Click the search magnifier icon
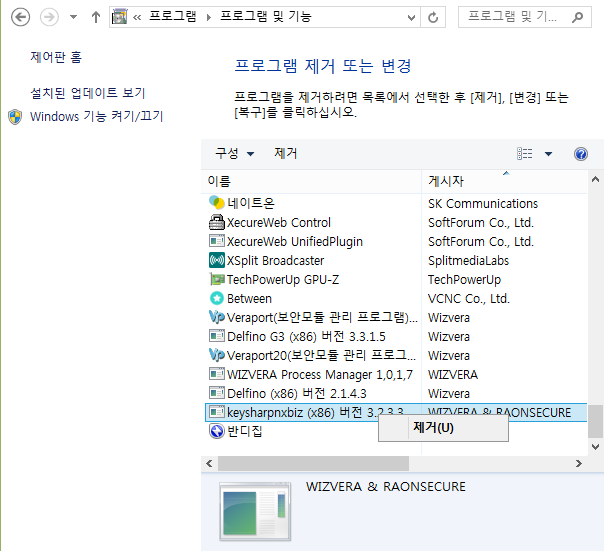604x551 pixels. click(577, 17)
